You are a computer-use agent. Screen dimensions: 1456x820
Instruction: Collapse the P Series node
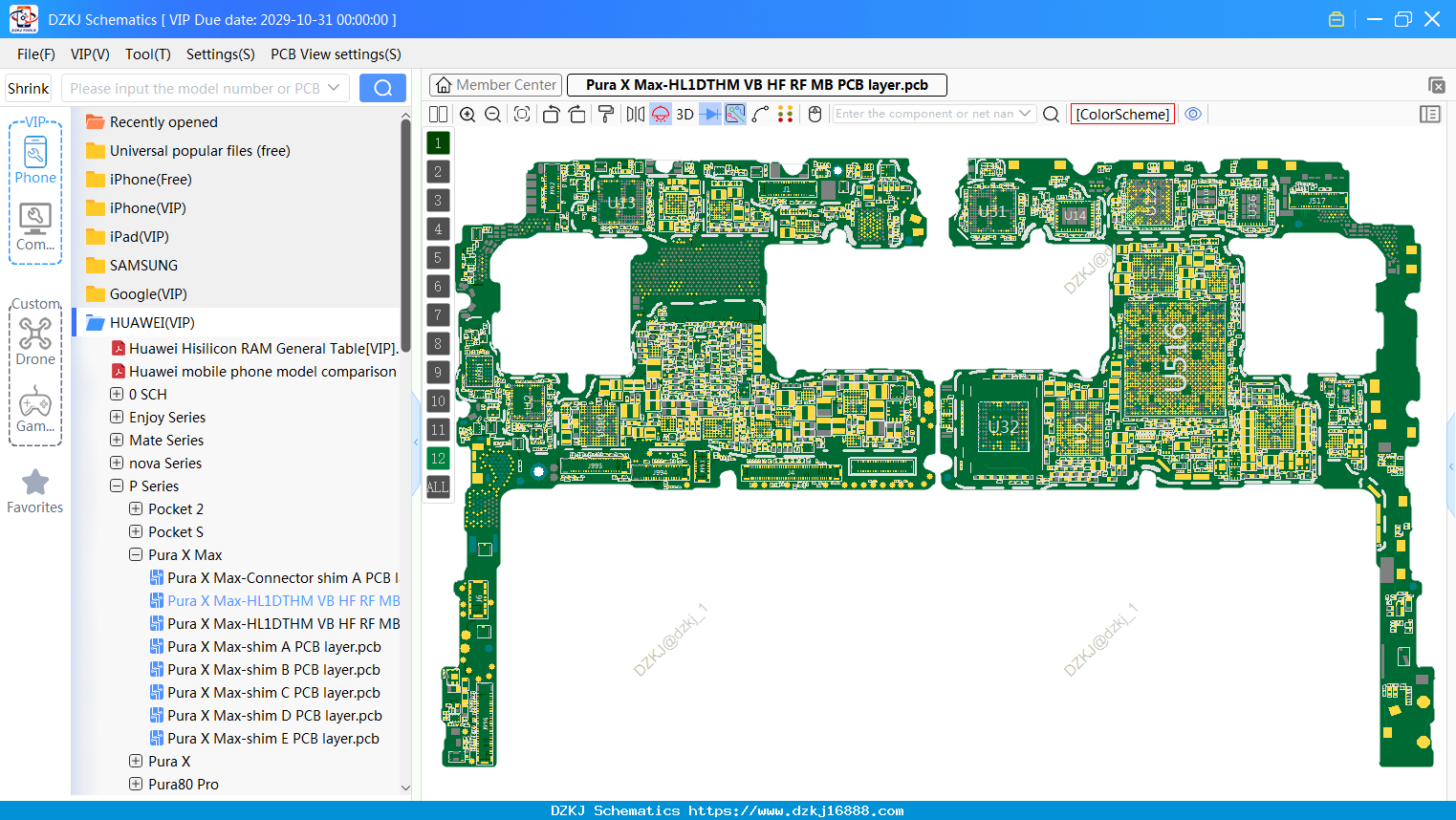coord(117,486)
